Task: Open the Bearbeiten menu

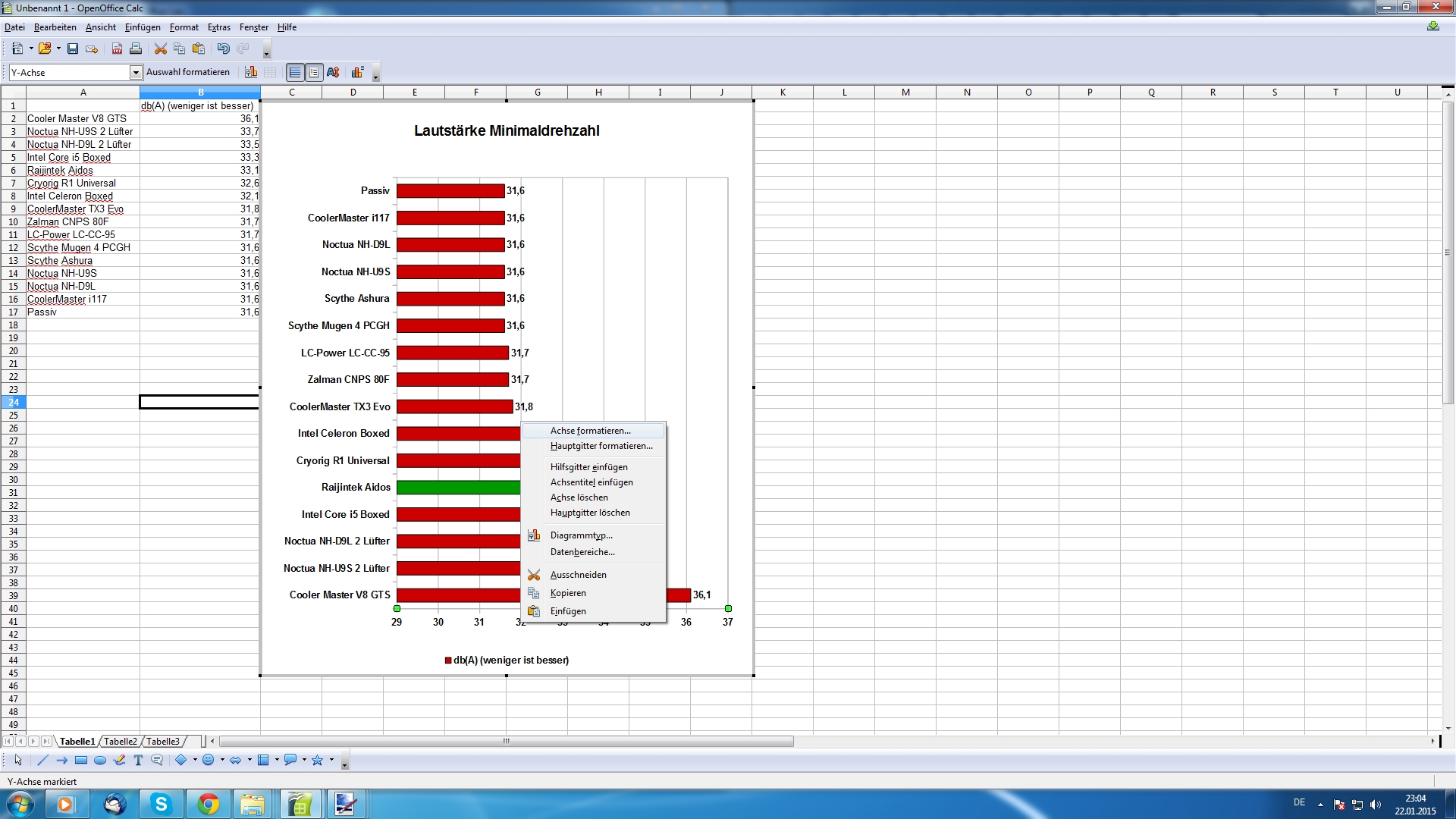Action: tap(55, 27)
